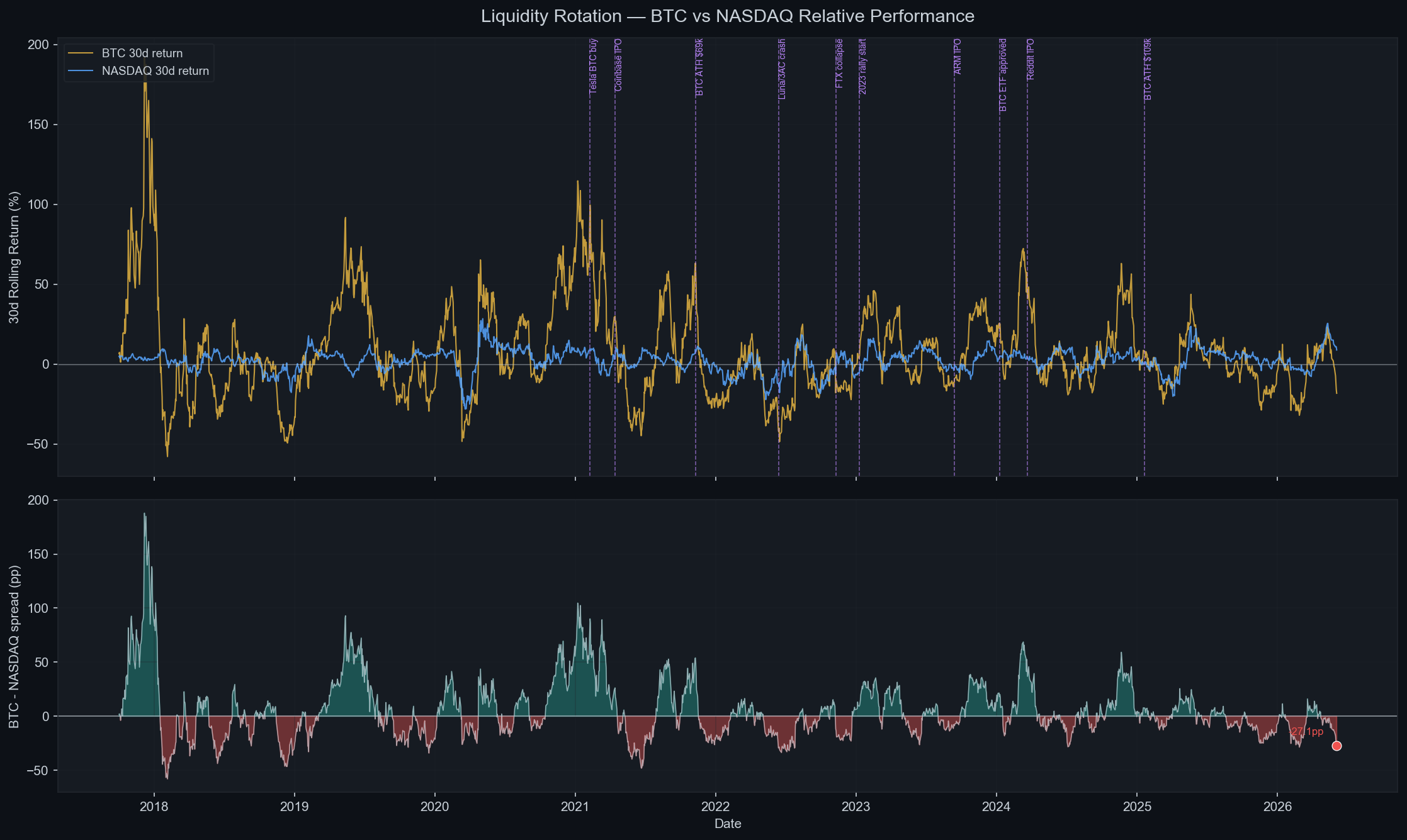The height and width of the screenshot is (840, 1407).
Task: Click the 2020 x-axis tick label
Action: coord(434,807)
